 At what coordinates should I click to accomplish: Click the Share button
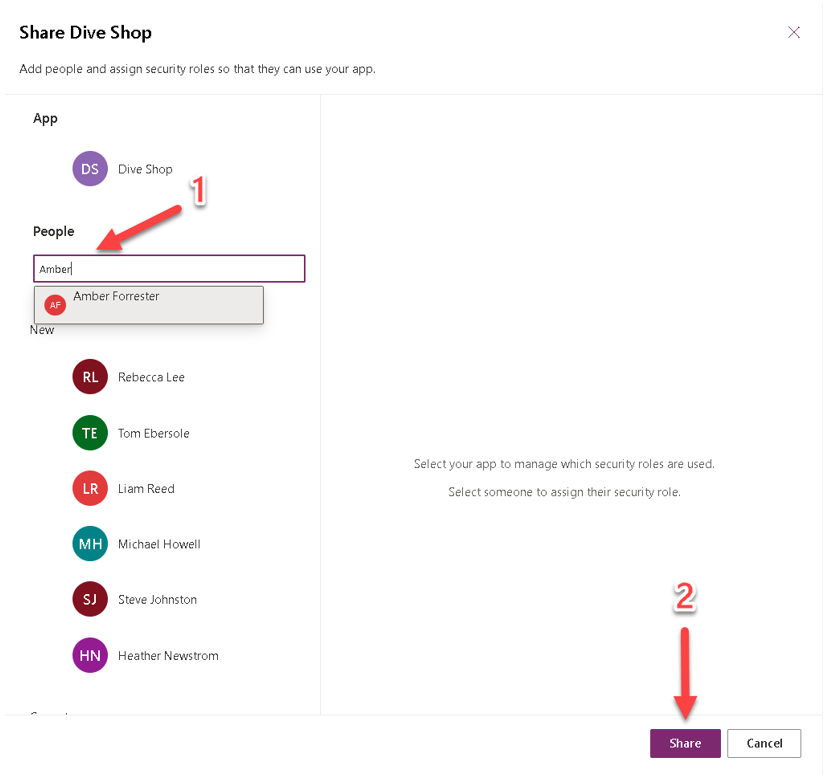coord(685,743)
